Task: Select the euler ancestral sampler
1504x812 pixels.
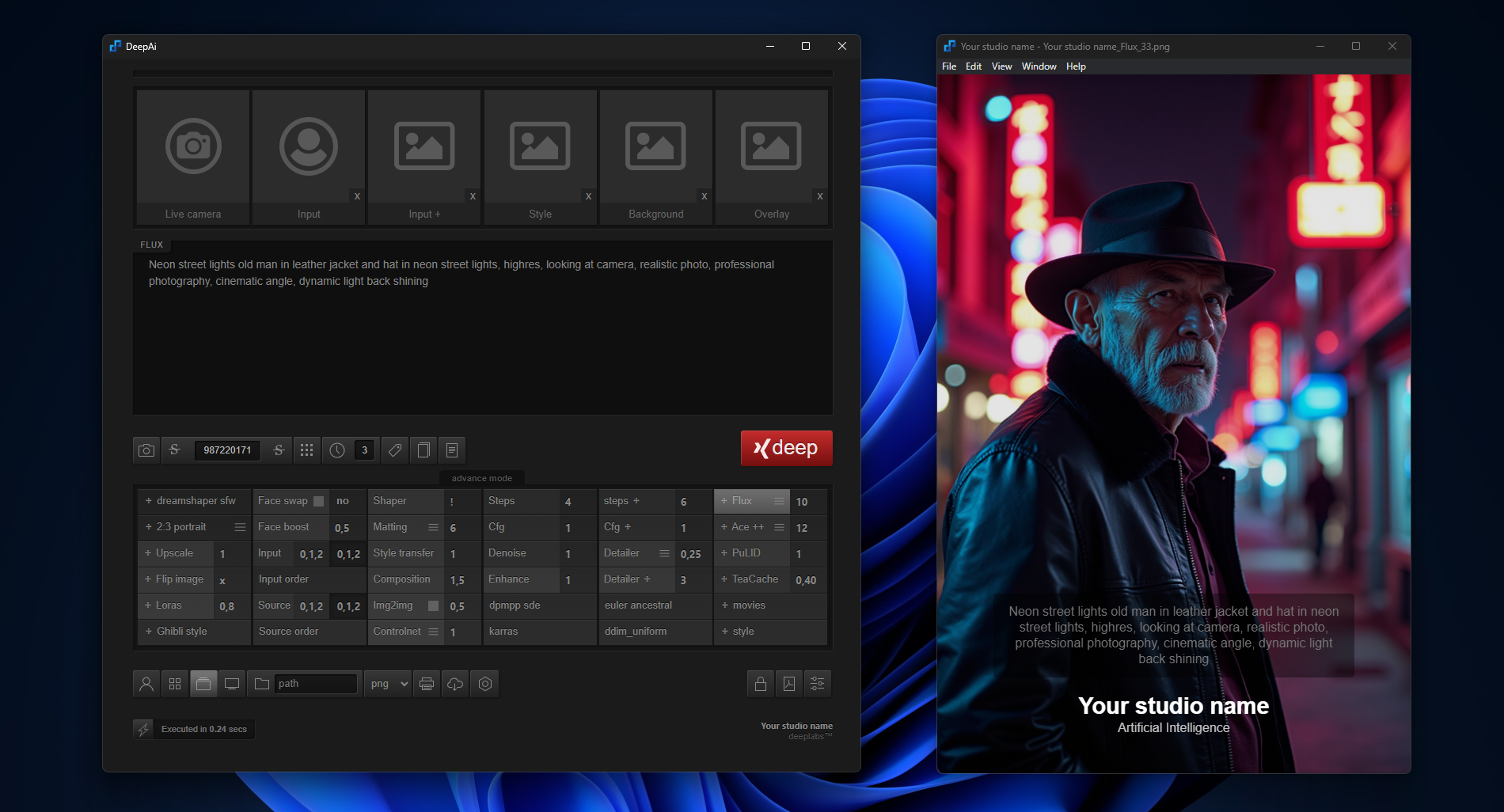Action: (655, 605)
